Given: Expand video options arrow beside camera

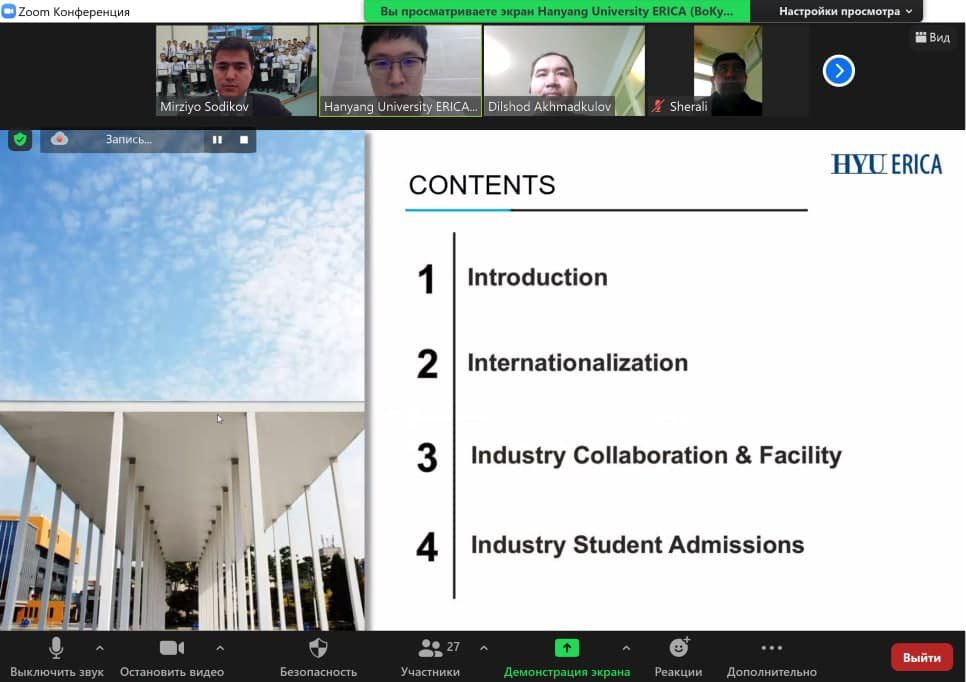Looking at the screenshot, I should 213,648.
